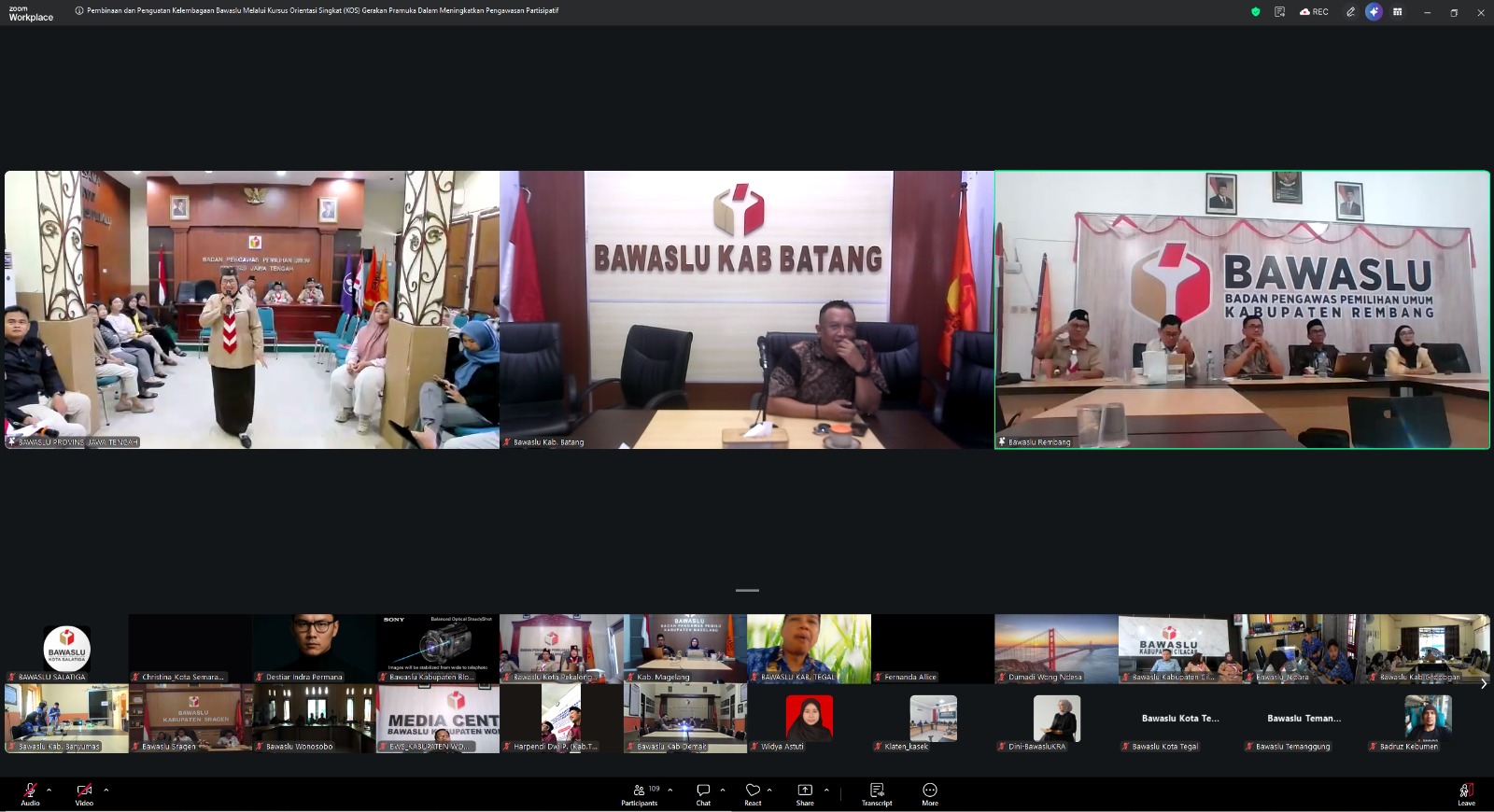This screenshot has height=812, width=1494.
Task: Click the green encryption shield icon
Action: [x=1255, y=12]
